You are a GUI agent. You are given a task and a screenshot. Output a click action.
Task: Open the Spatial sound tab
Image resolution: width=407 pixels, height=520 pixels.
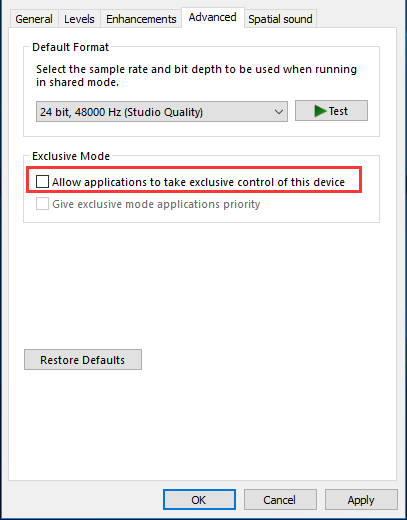(280, 19)
